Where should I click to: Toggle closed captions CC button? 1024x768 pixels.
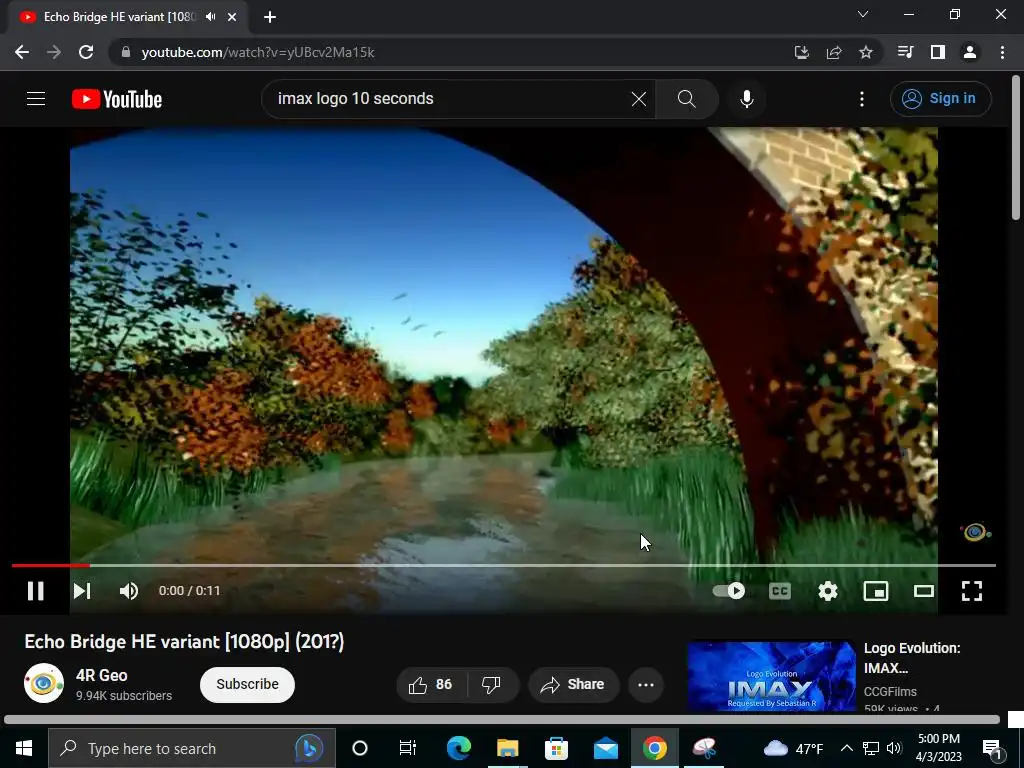(780, 591)
